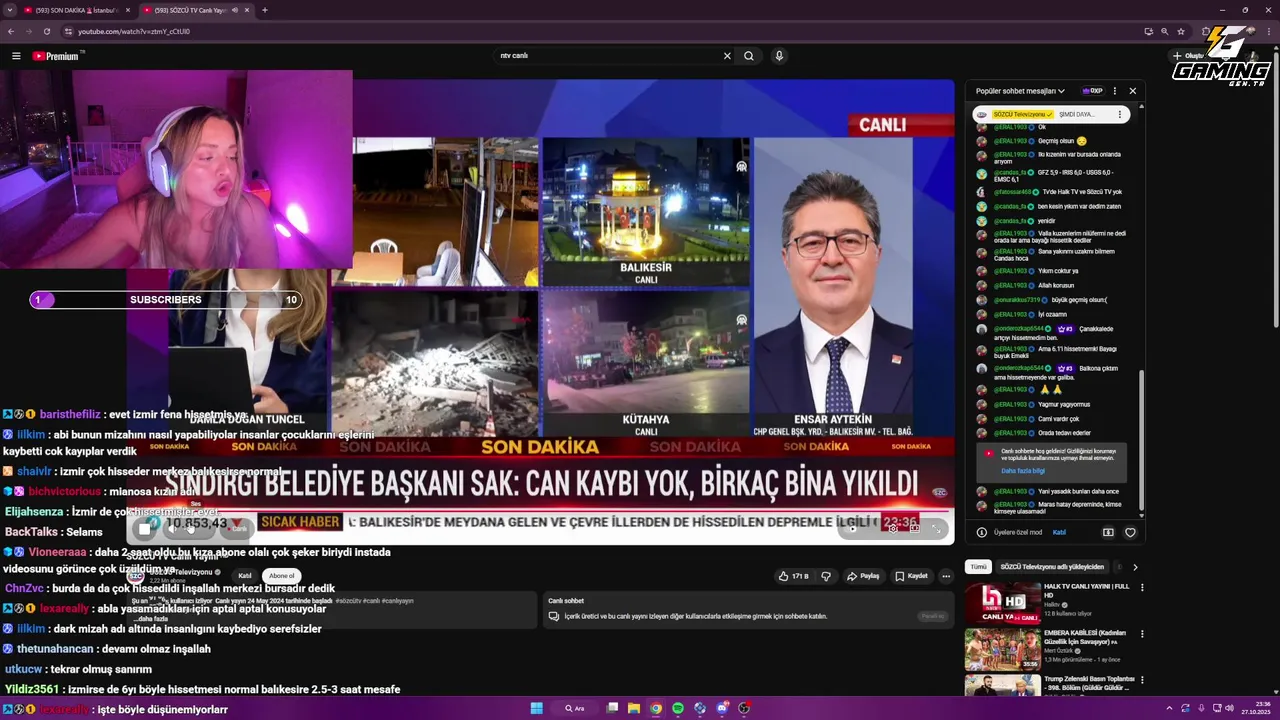The height and width of the screenshot is (720, 1280).
Task: Open browser zoom magnifier icon in address bar
Action: click(x=1165, y=31)
